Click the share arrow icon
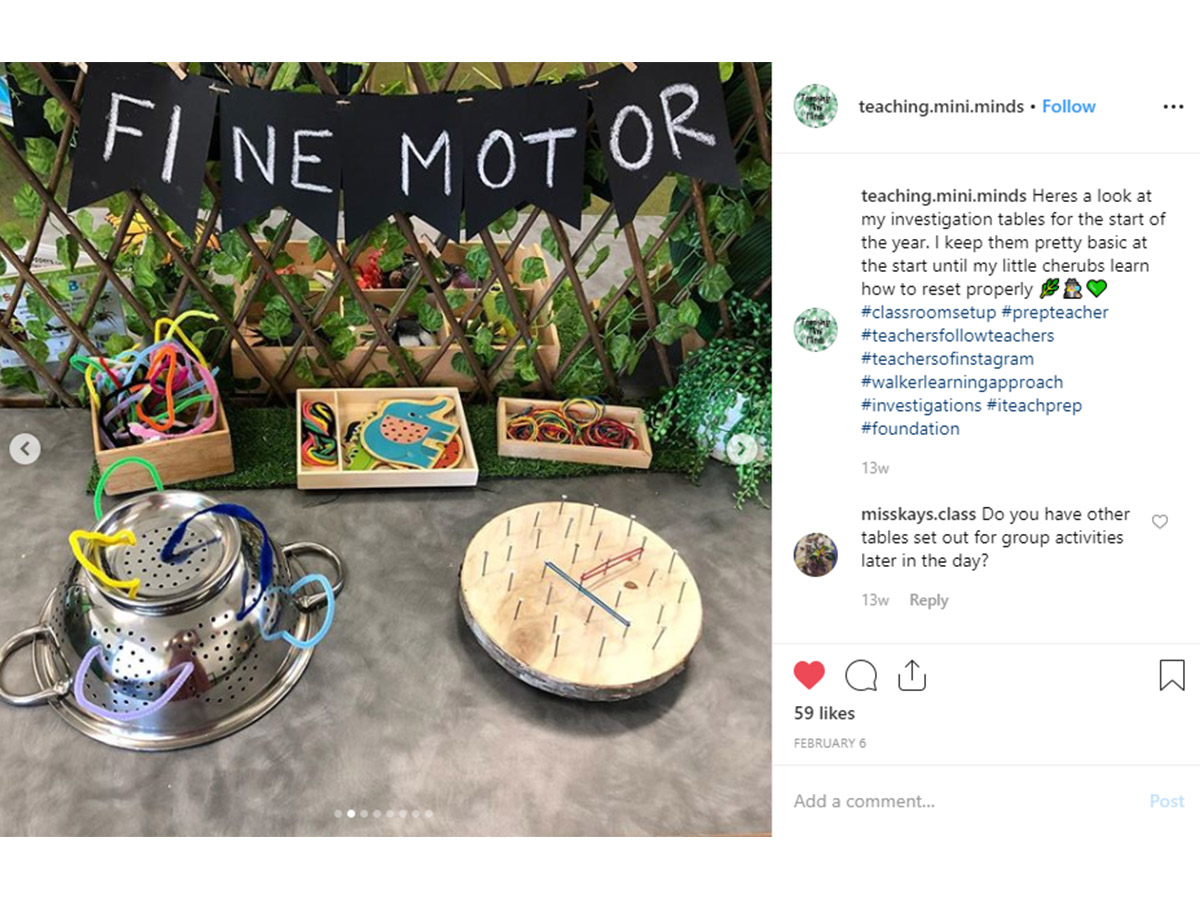The width and height of the screenshot is (1200, 900). click(911, 675)
